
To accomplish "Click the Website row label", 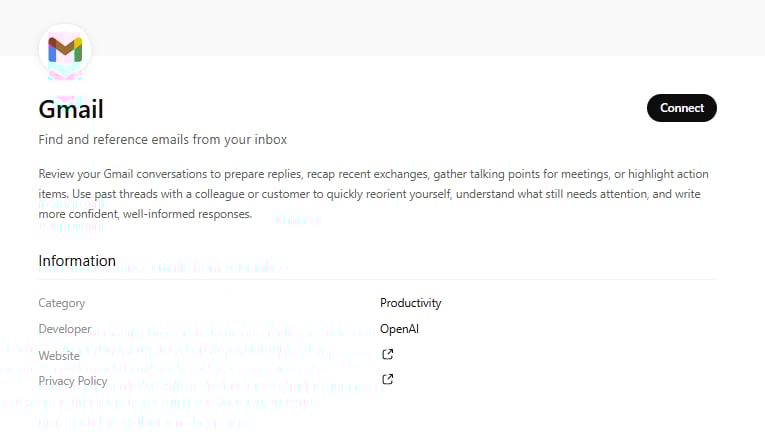I will pyautogui.click(x=59, y=356).
